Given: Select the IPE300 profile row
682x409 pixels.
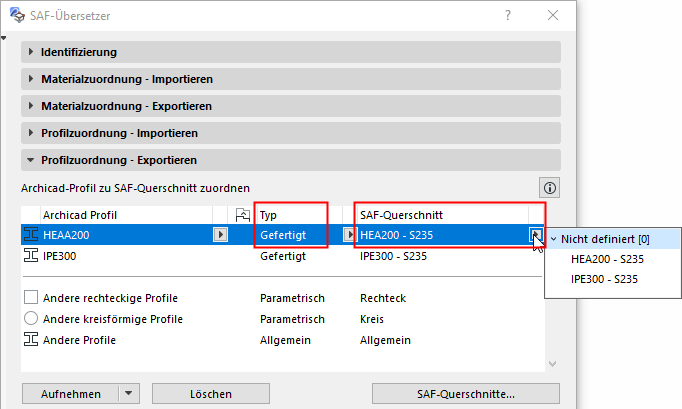Looking at the screenshot, I should pos(120,256).
